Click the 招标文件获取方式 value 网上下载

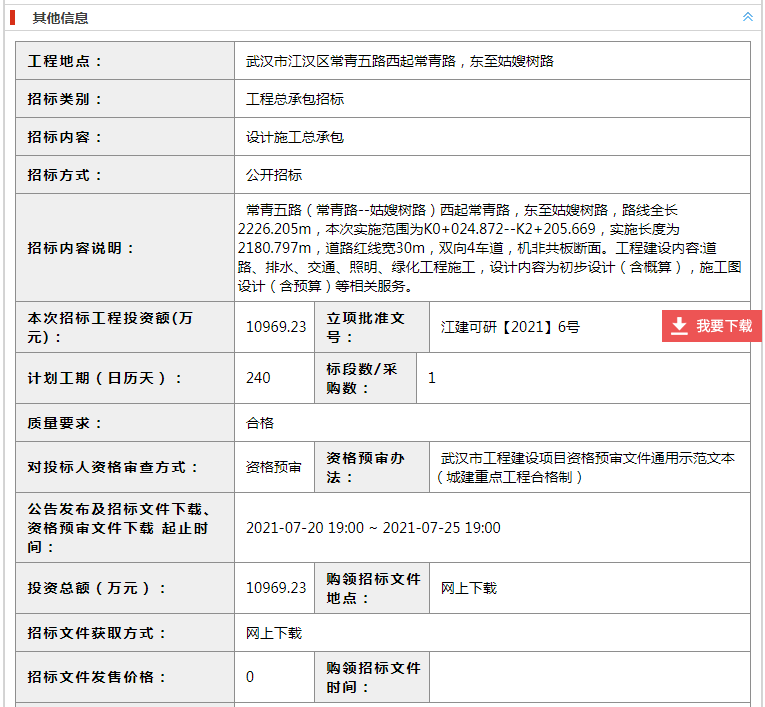(274, 633)
